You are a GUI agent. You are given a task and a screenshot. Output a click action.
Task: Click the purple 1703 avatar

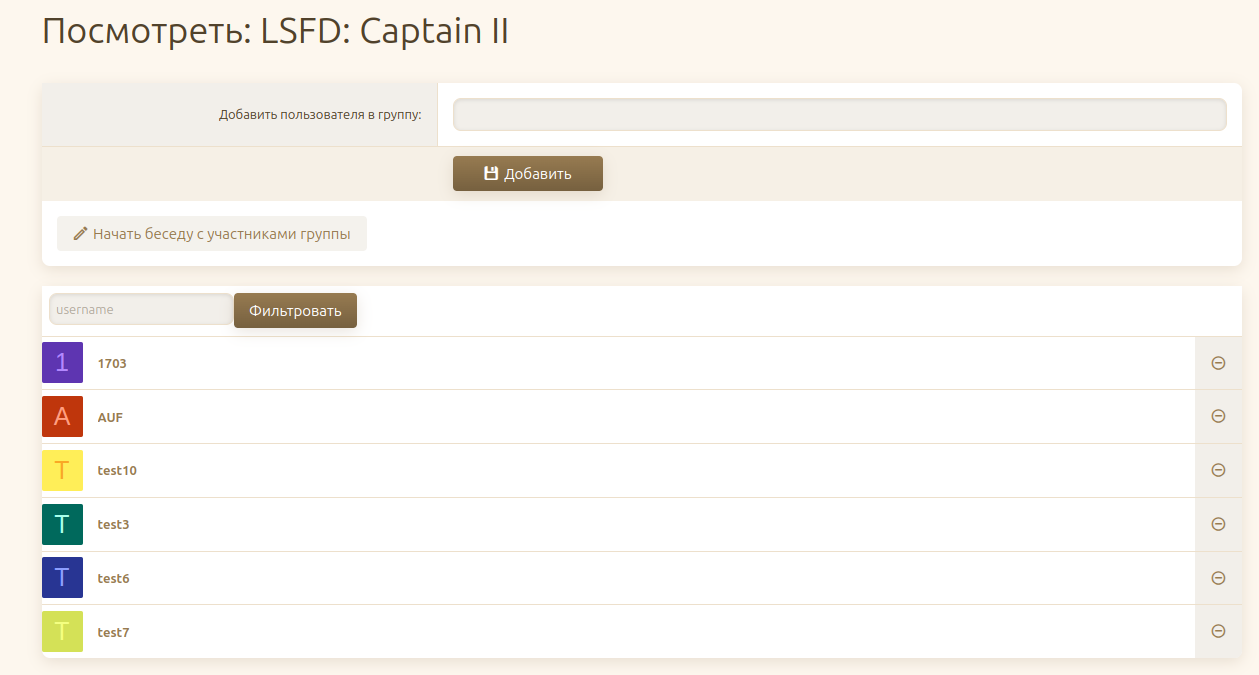point(62,363)
